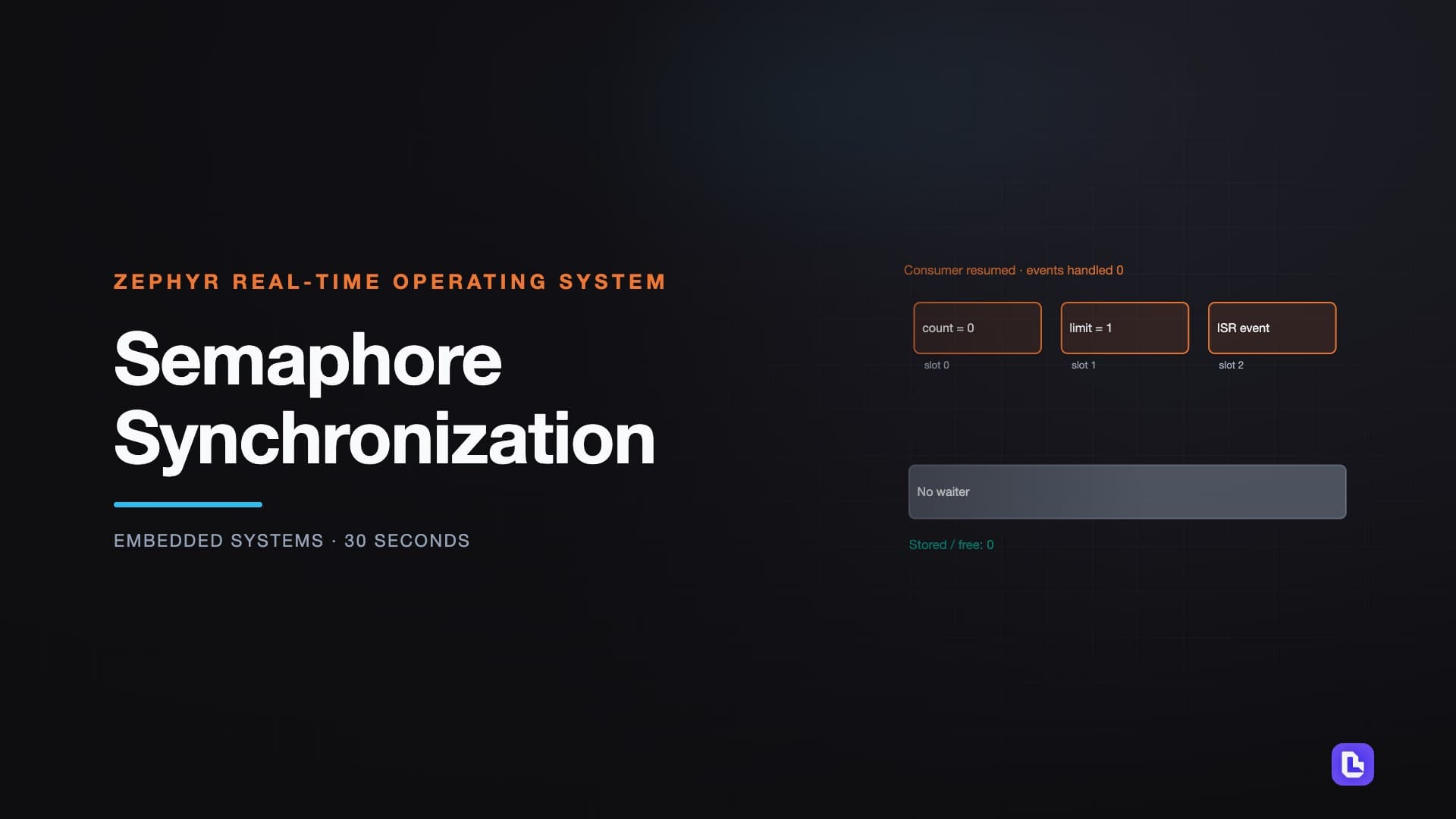Click "Zephyr Real-Time Operating System" heading

tap(390, 281)
